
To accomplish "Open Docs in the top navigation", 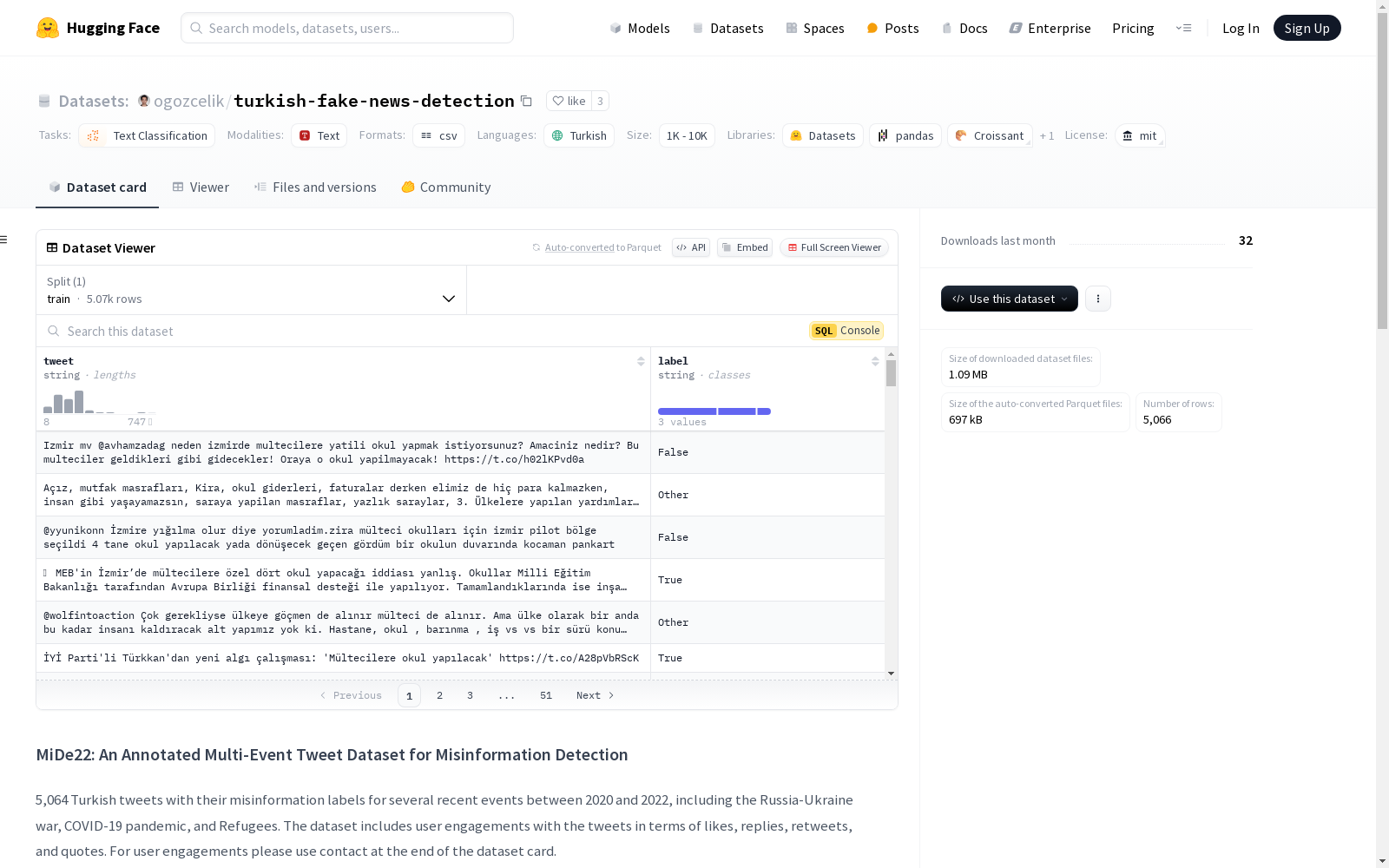I will click(964, 28).
